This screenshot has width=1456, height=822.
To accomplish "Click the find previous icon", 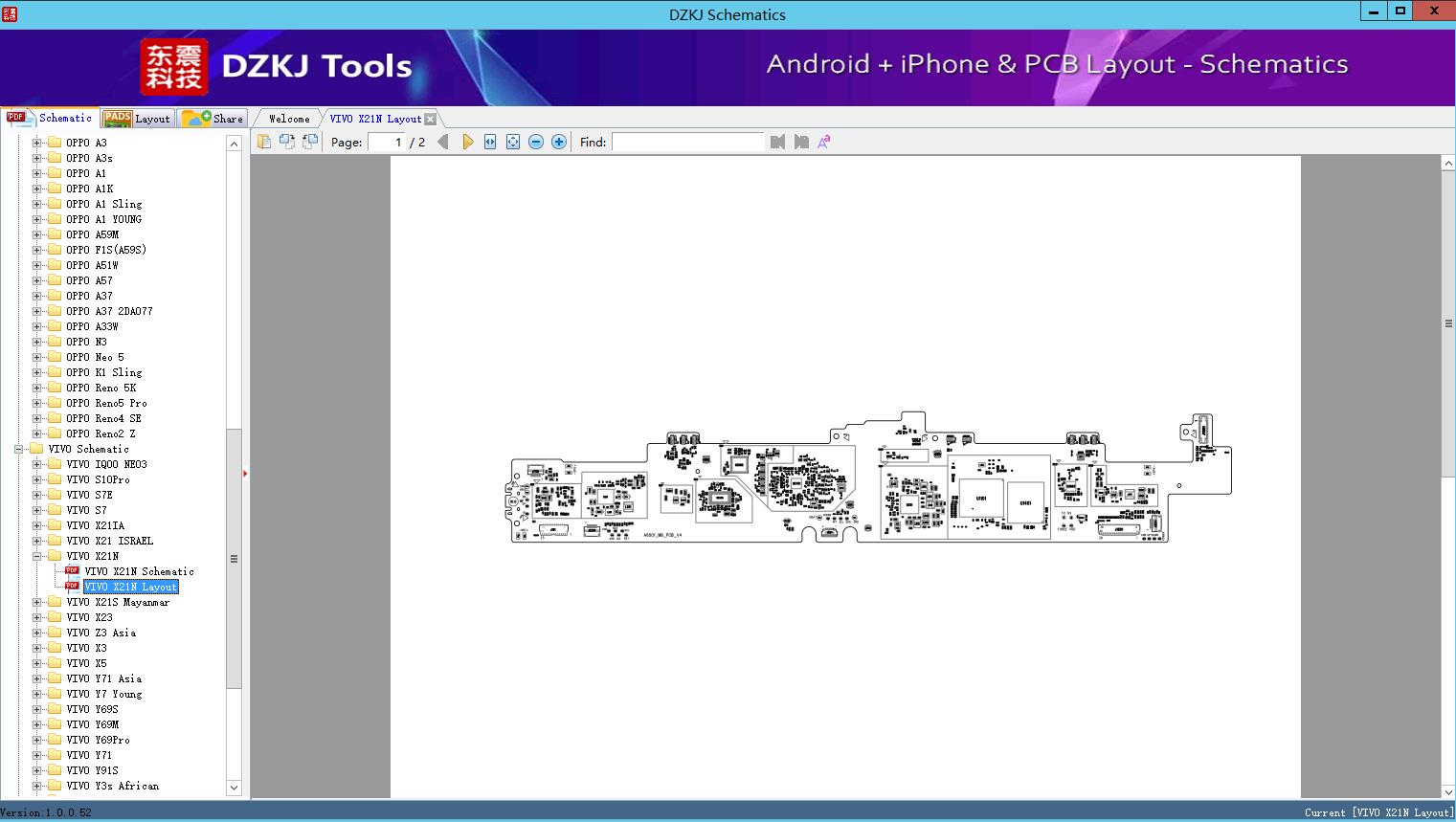I will 777,142.
